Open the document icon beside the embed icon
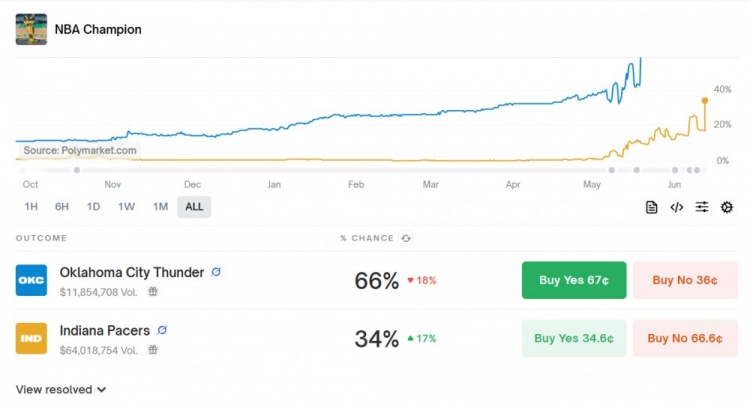This screenshot has height=406, width=750. tap(651, 207)
